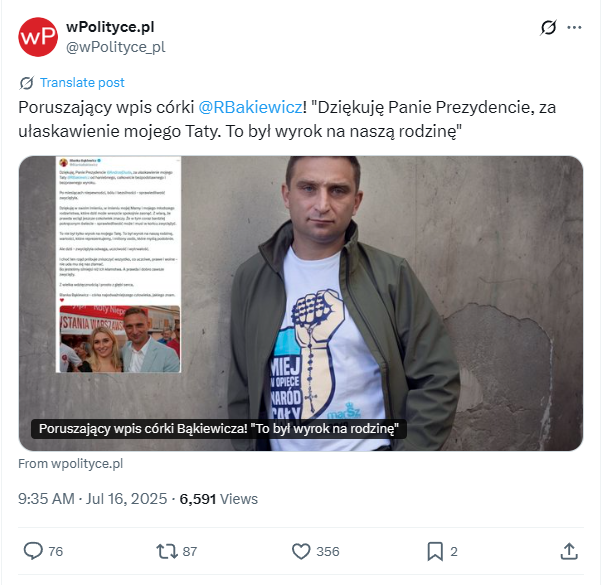Image resolution: width=606 pixels, height=585 pixels.
Task: Open the three-dot more options menu
Action: [574, 27]
